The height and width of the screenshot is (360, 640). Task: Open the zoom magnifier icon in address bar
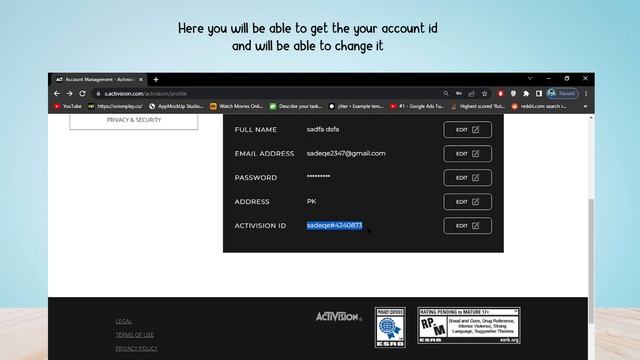(x=446, y=93)
